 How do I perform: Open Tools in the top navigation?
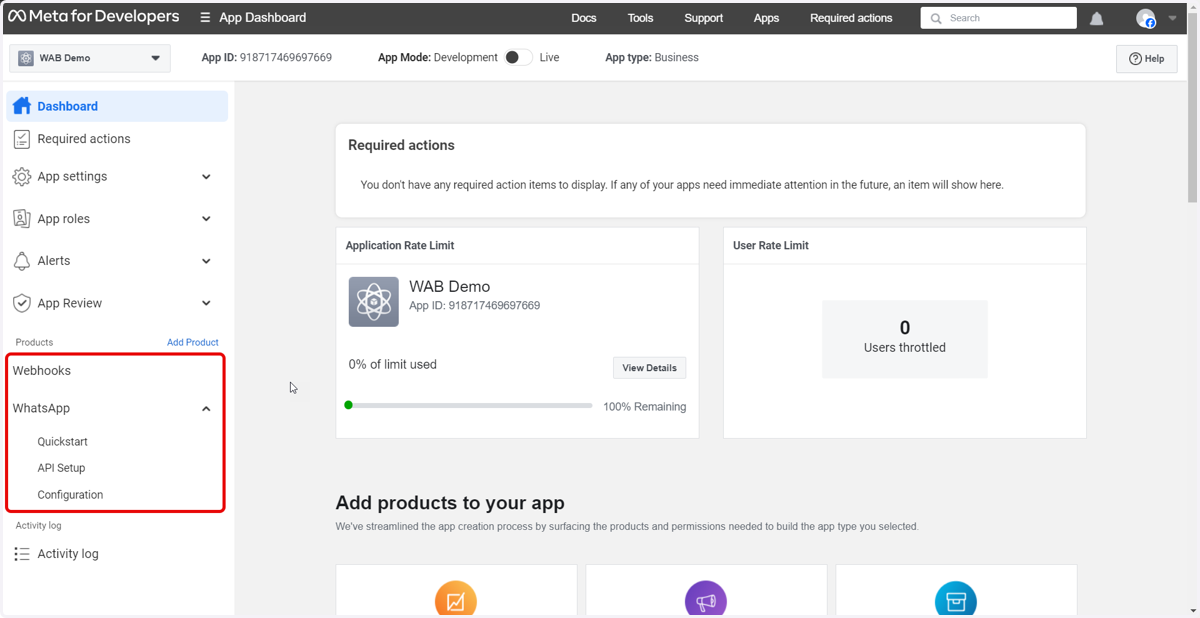point(641,18)
